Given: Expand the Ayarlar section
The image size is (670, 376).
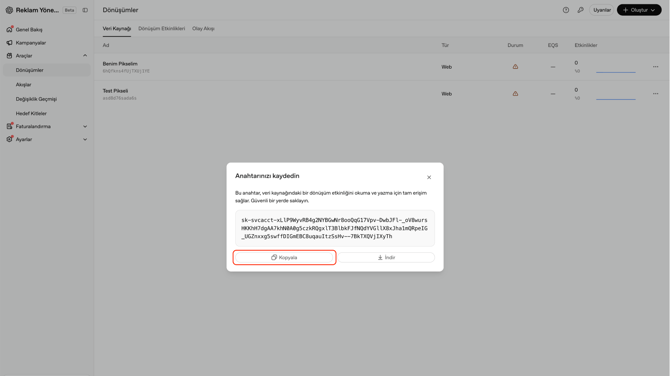Looking at the screenshot, I should [85, 139].
